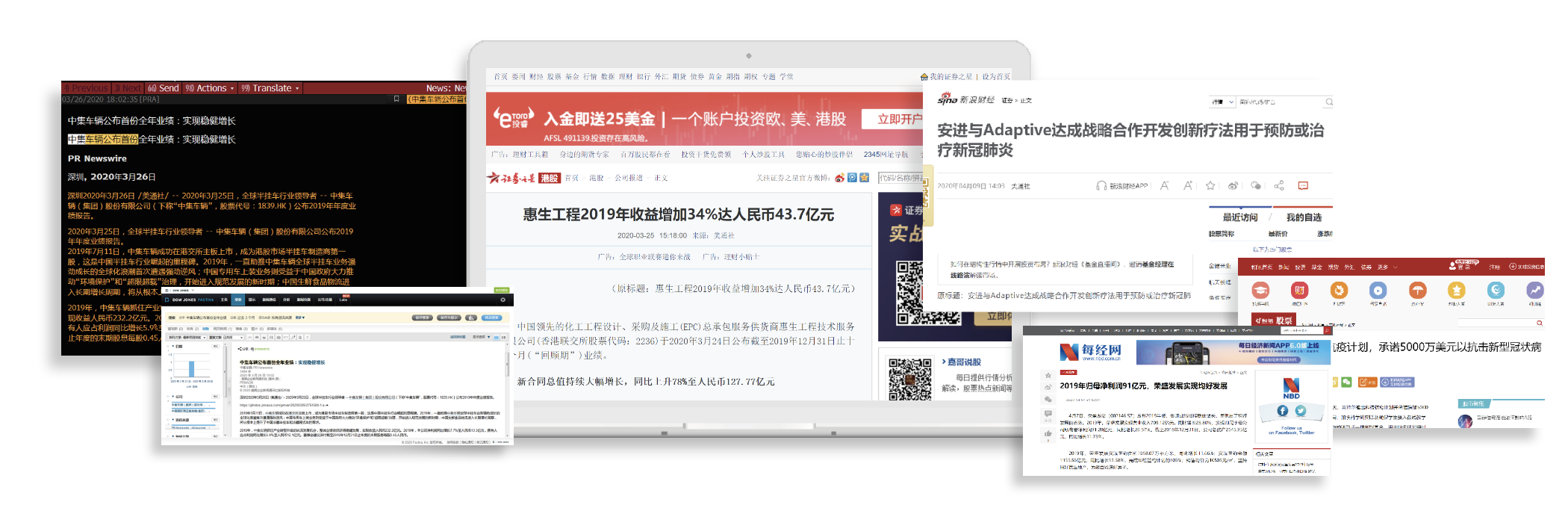Viewport: 1568px width, 508px height.
Task: Click the purple chart icon on 和讯
Action: click(x=1534, y=290)
